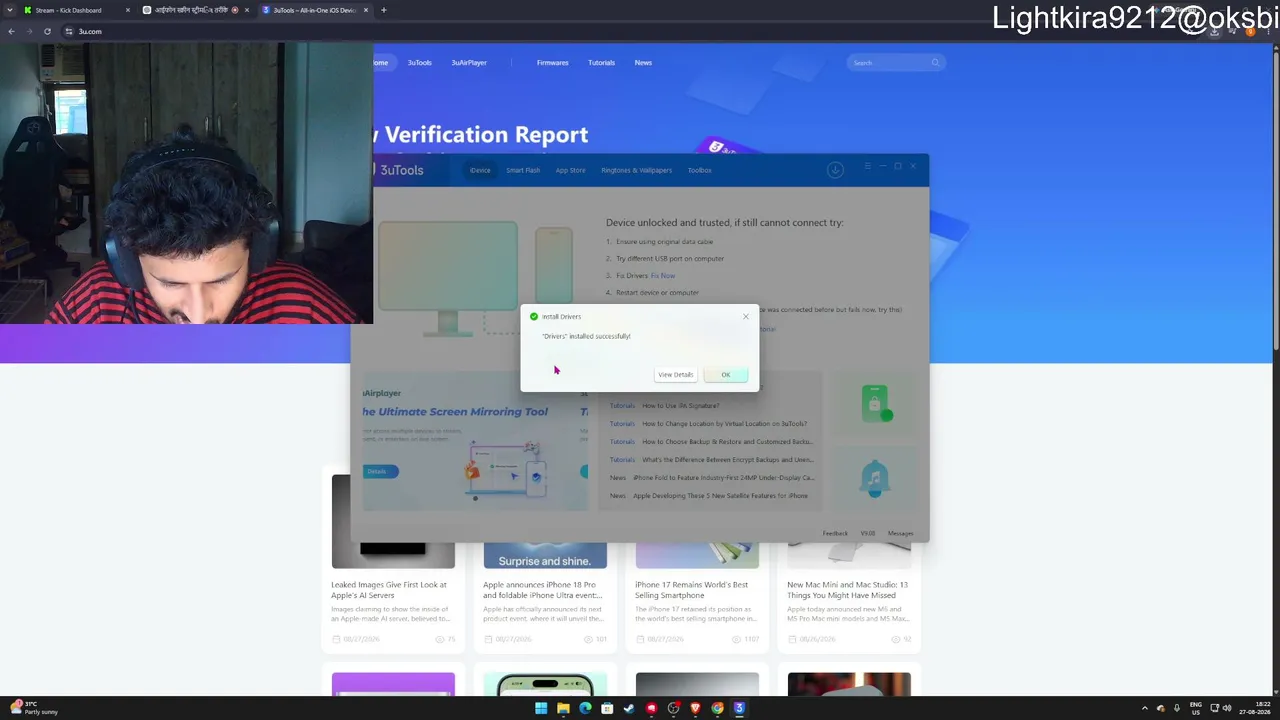The image size is (1280, 720).
Task: Open tutorial on Encrypt Backups difference
Action: tap(727, 460)
